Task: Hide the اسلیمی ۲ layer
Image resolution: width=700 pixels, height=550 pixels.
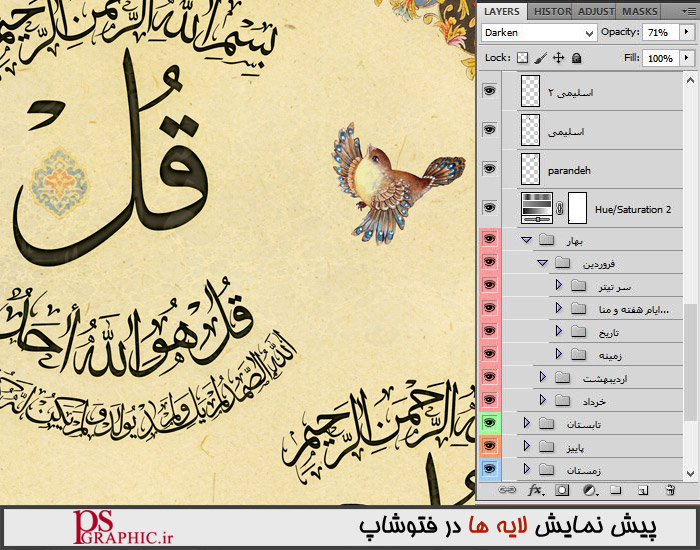Action: (490, 91)
